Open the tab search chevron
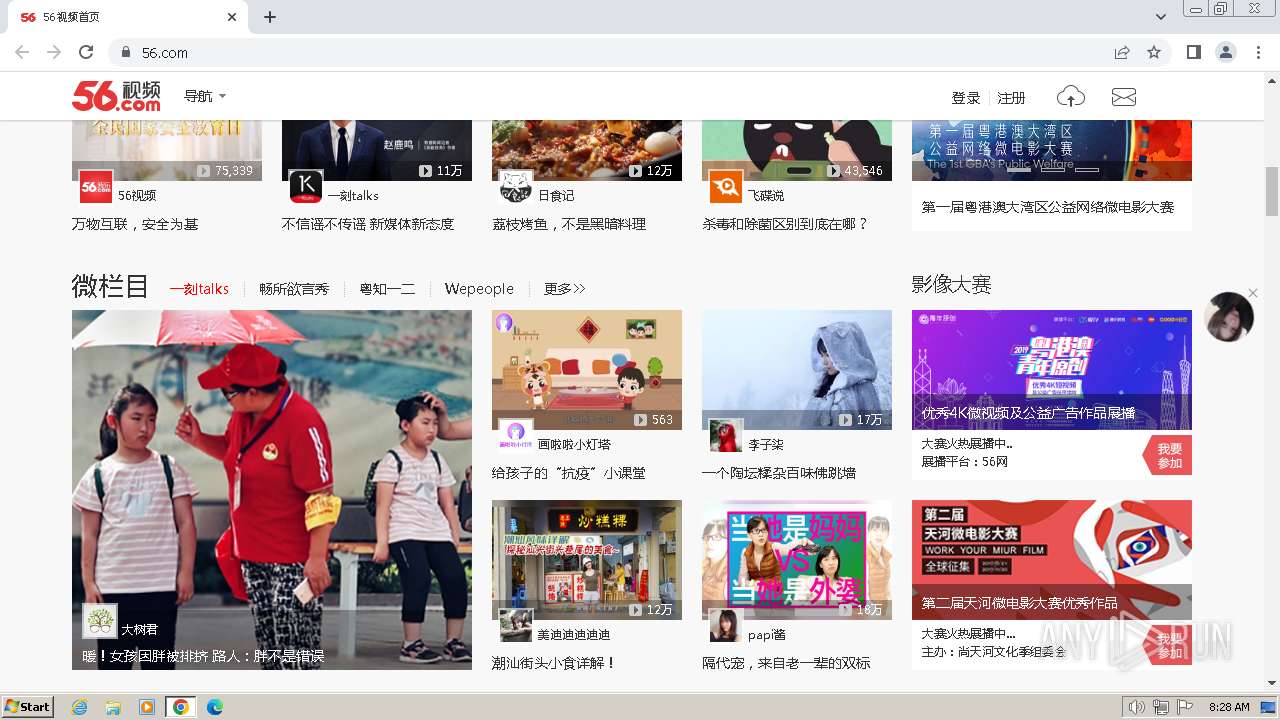The image size is (1280, 720). point(1161,17)
